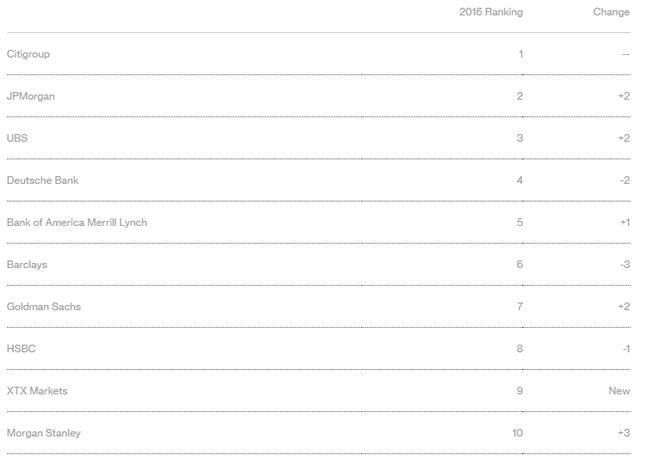Viewport: 647px width, 460px height.
Task: Click the -- change value for Citigroup
Action: tap(625, 54)
